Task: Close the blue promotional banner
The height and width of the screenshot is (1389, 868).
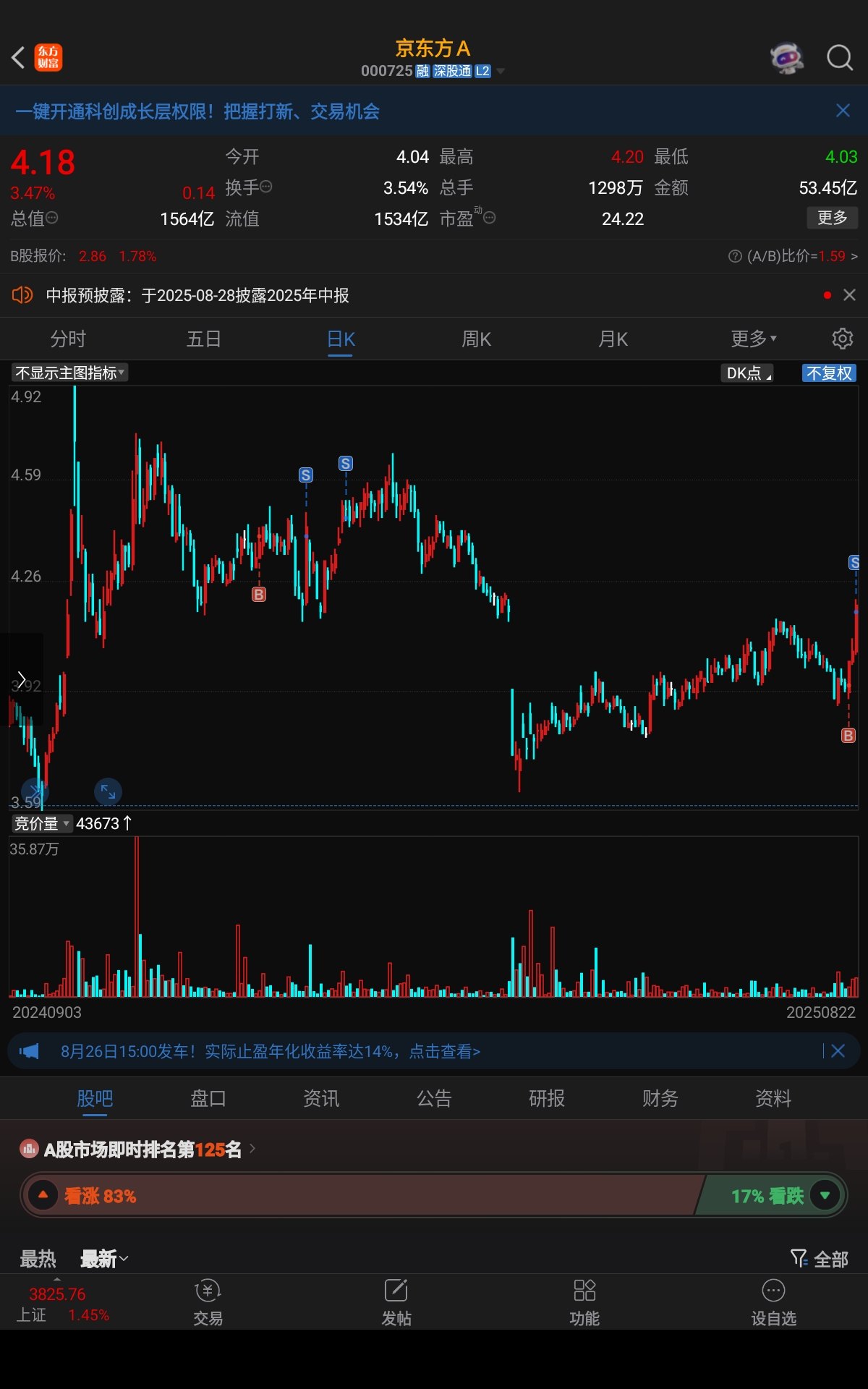Action: tap(843, 111)
